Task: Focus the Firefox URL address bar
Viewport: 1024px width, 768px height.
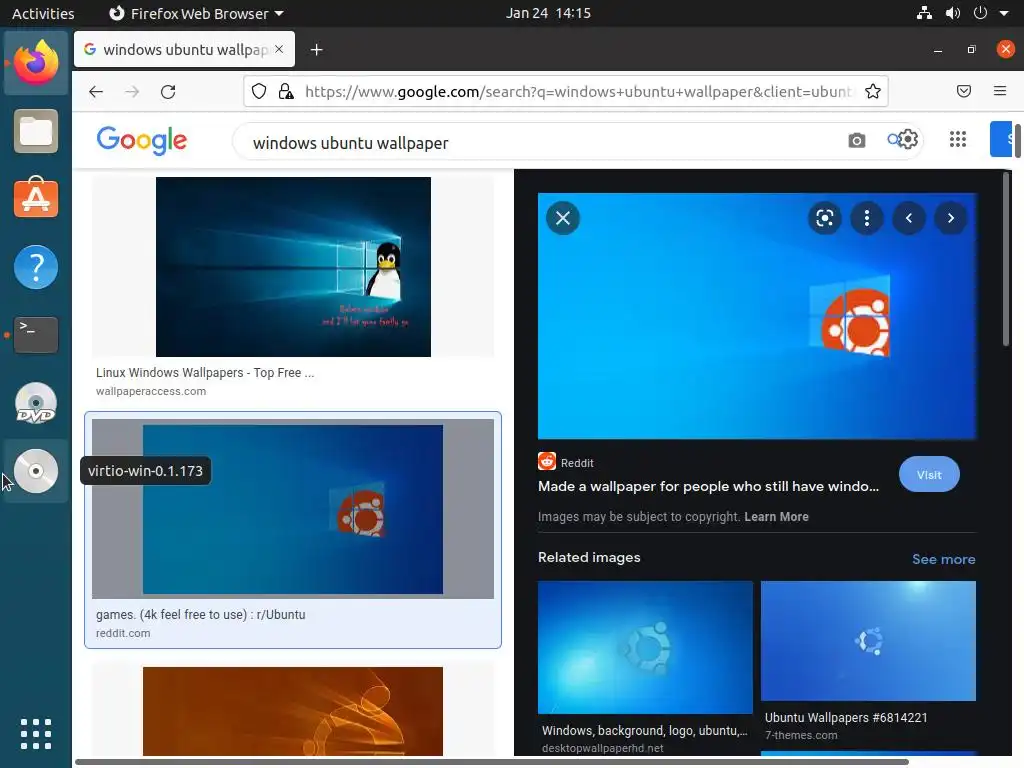Action: pyautogui.click(x=566, y=91)
